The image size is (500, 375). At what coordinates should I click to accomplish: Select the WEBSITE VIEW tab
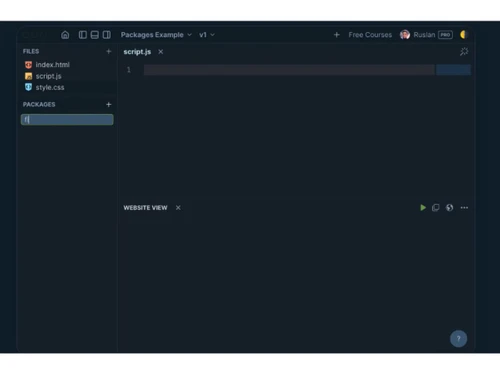click(145, 208)
